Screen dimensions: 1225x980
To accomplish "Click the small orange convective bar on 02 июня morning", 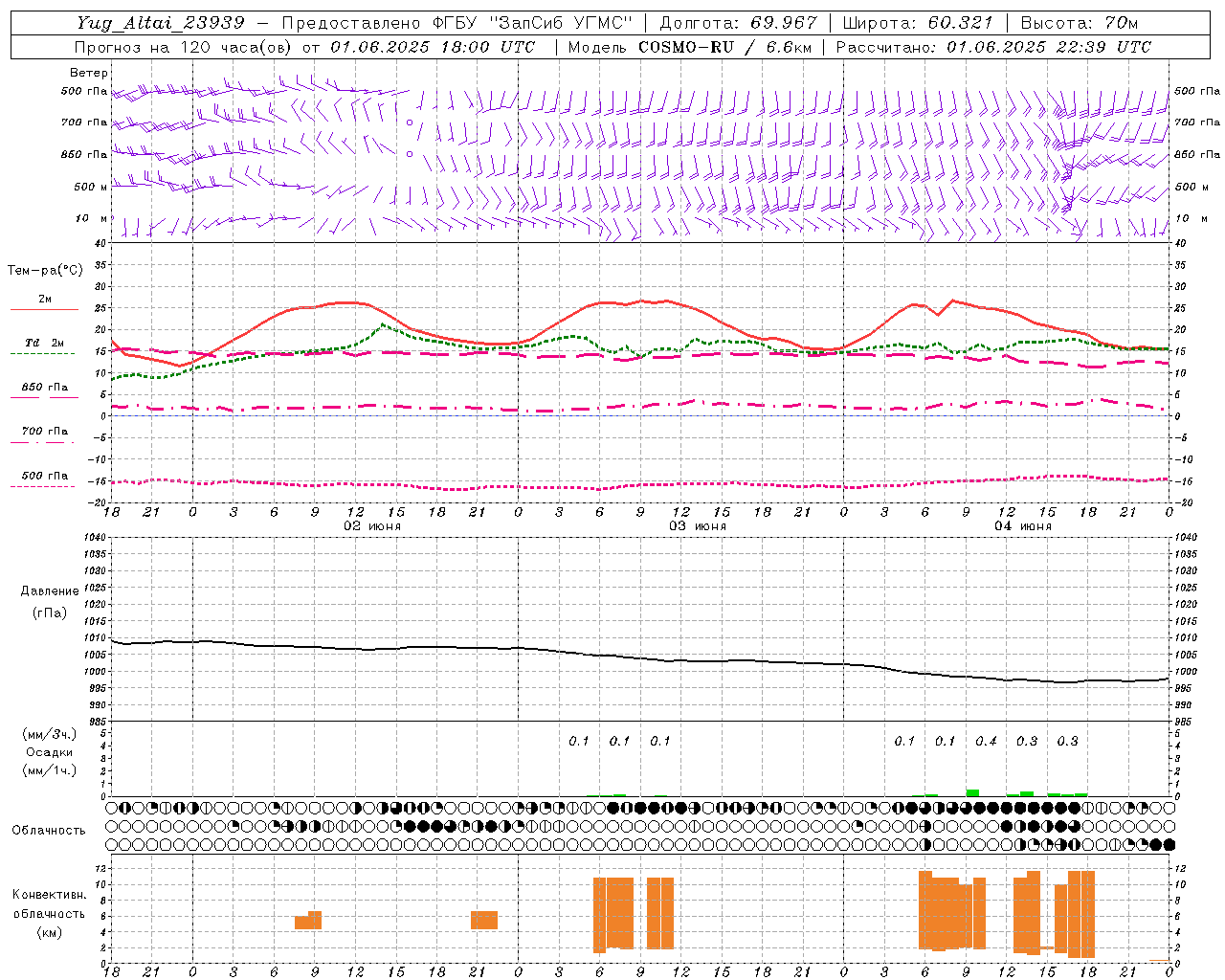I will click(308, 921).
